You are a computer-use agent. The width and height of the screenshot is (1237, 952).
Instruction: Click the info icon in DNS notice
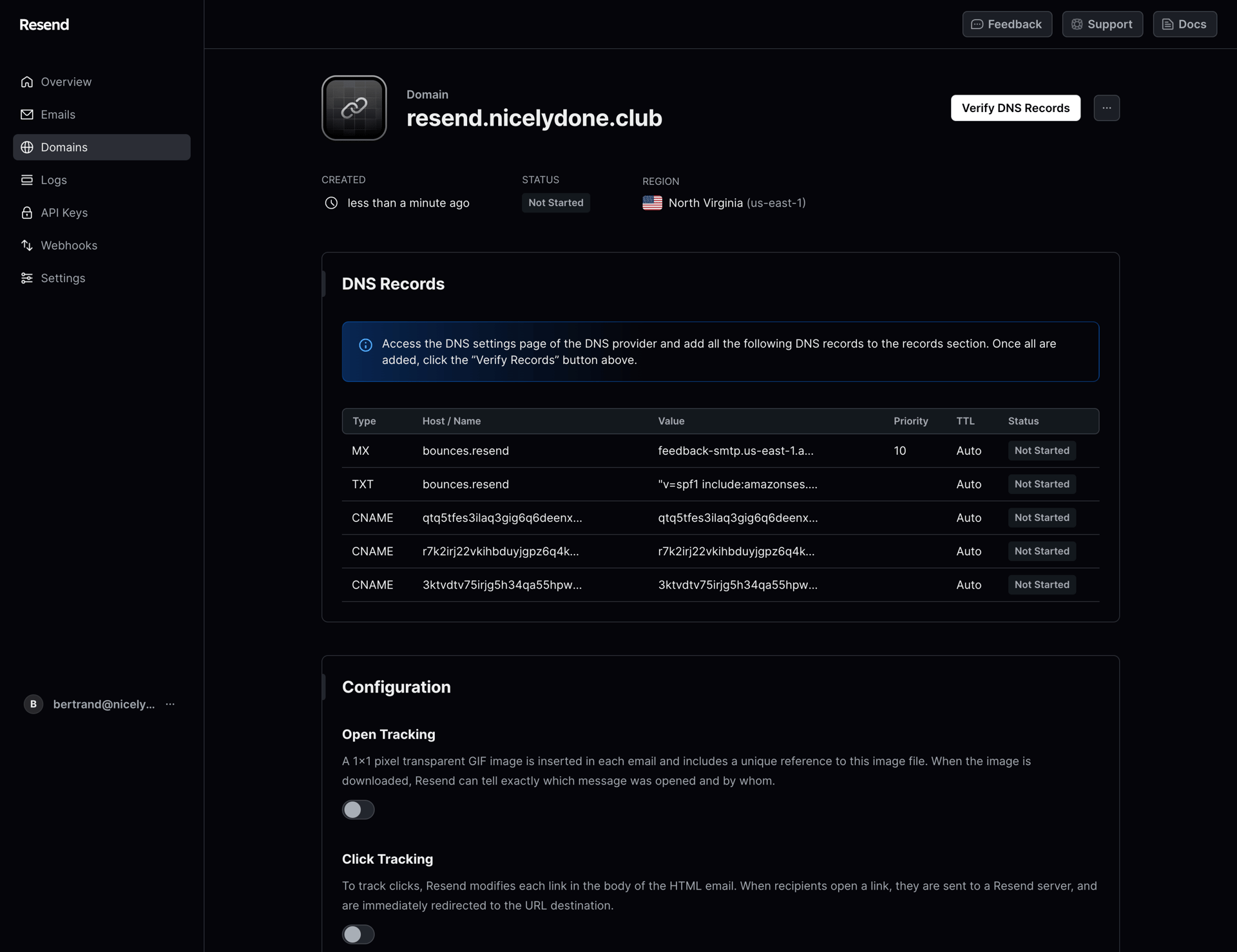tap(365, 345)
